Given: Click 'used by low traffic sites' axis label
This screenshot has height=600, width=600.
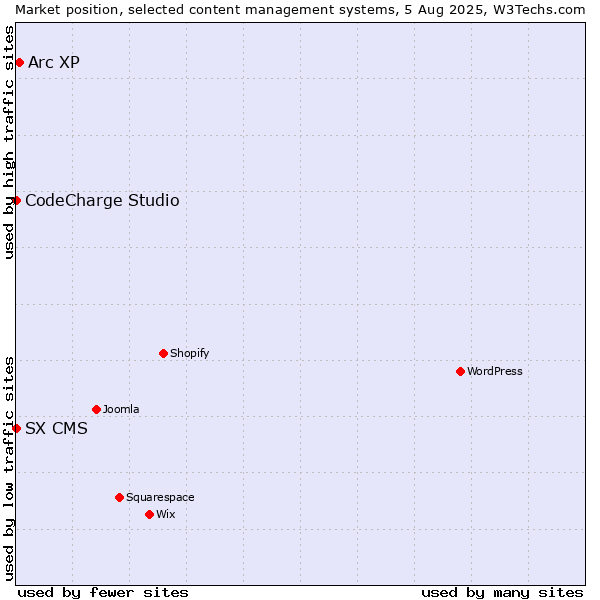Looking at the screenshot, I should [8, 469].
